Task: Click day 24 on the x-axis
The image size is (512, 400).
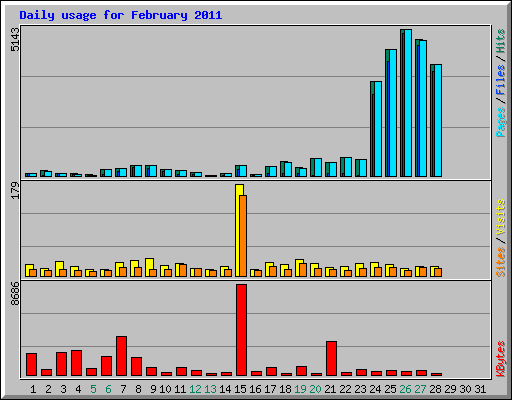Action: [375, 389]
